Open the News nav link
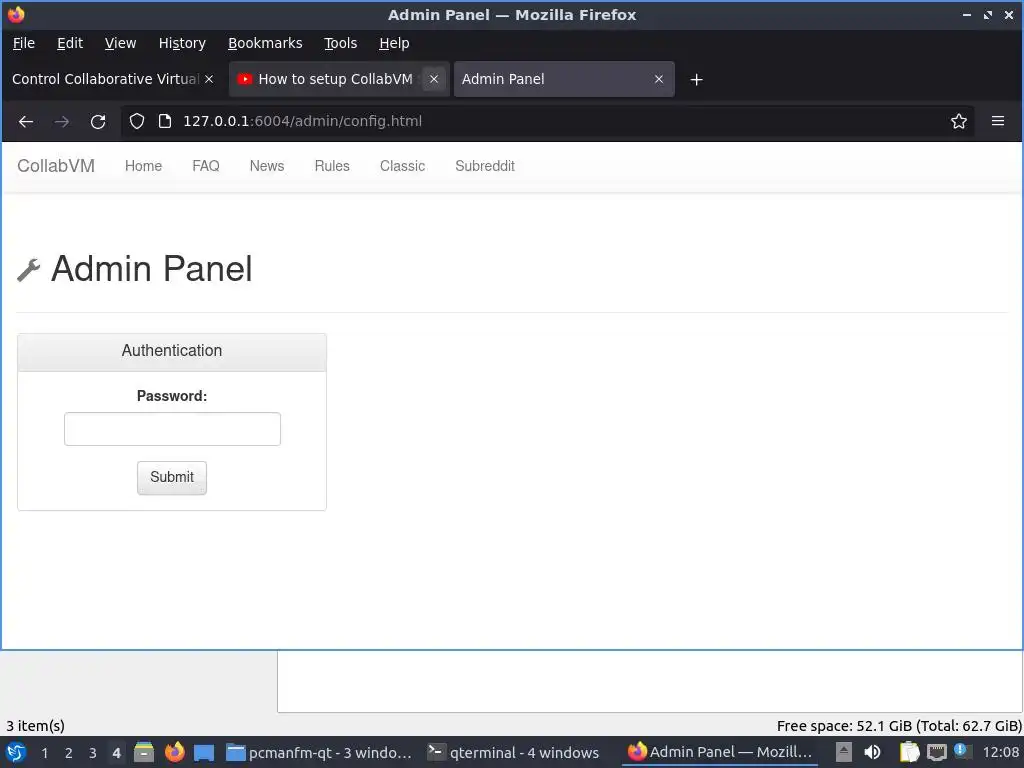This screenshot has height=768, width=1024. (x=266, y=166)
